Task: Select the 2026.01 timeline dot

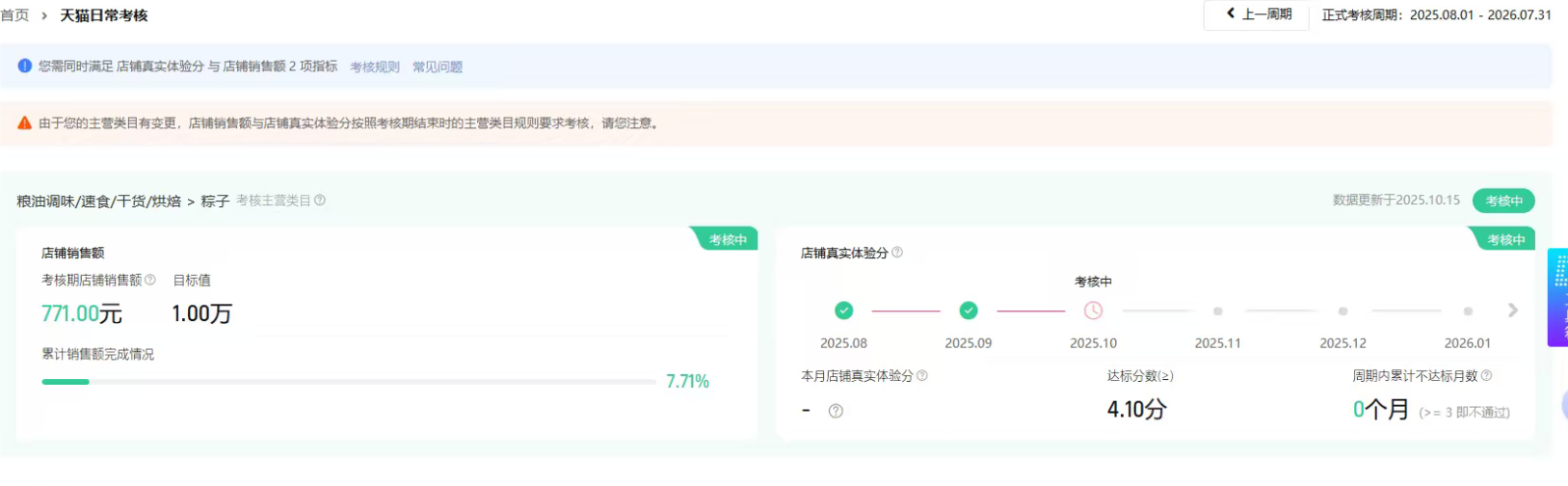Action: [x=1468, y=311]
